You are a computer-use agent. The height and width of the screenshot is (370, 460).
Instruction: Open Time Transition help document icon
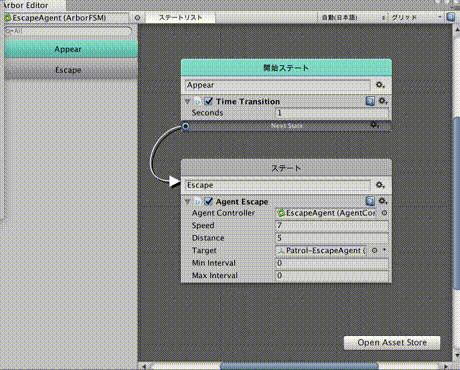click(370, 101)
